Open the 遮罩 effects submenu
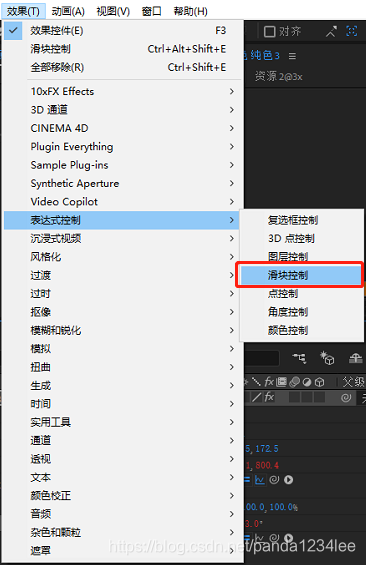This screenshot has height=565, width=366. coord(122,551)
